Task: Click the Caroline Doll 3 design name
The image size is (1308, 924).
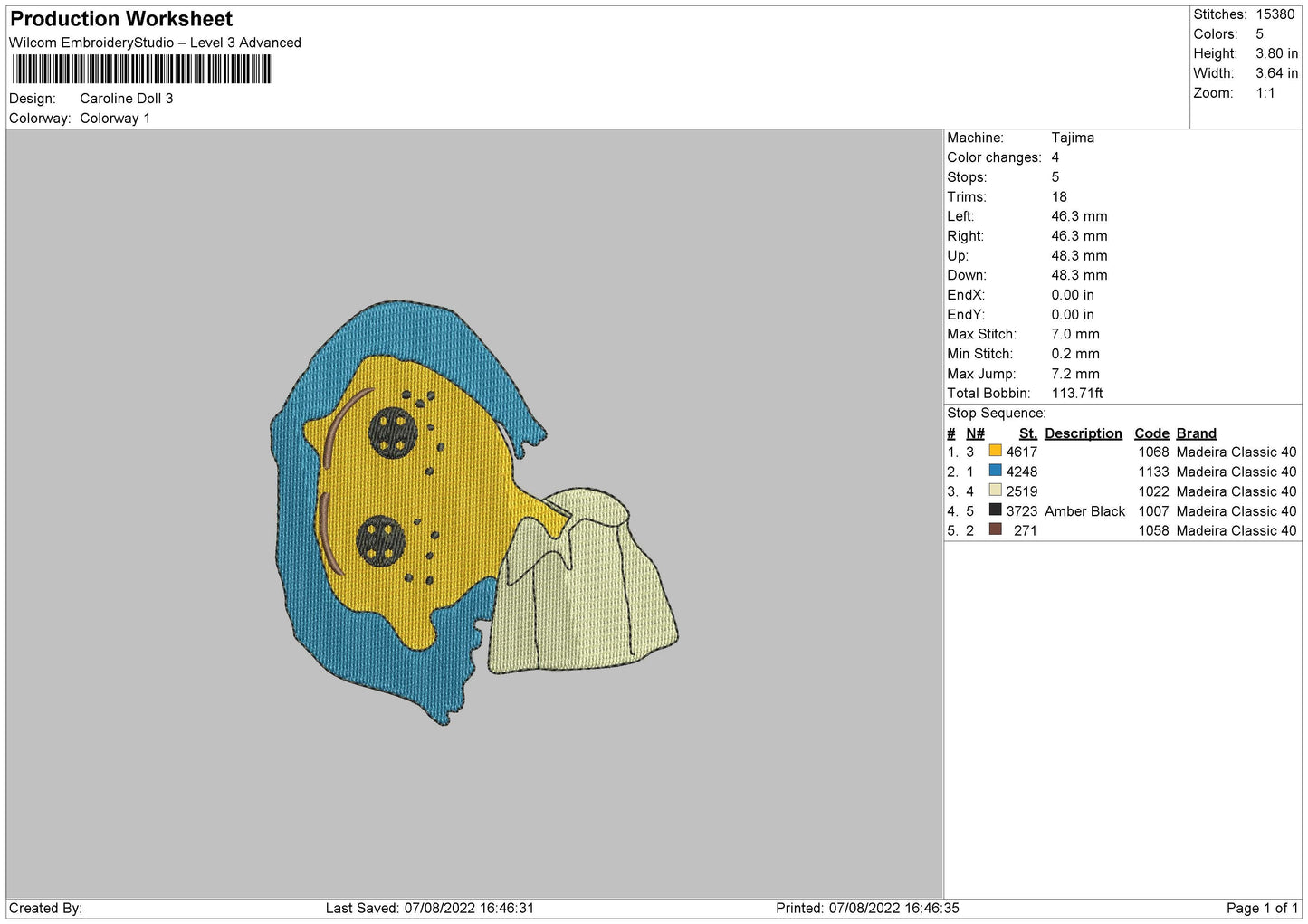Action: 127,99
